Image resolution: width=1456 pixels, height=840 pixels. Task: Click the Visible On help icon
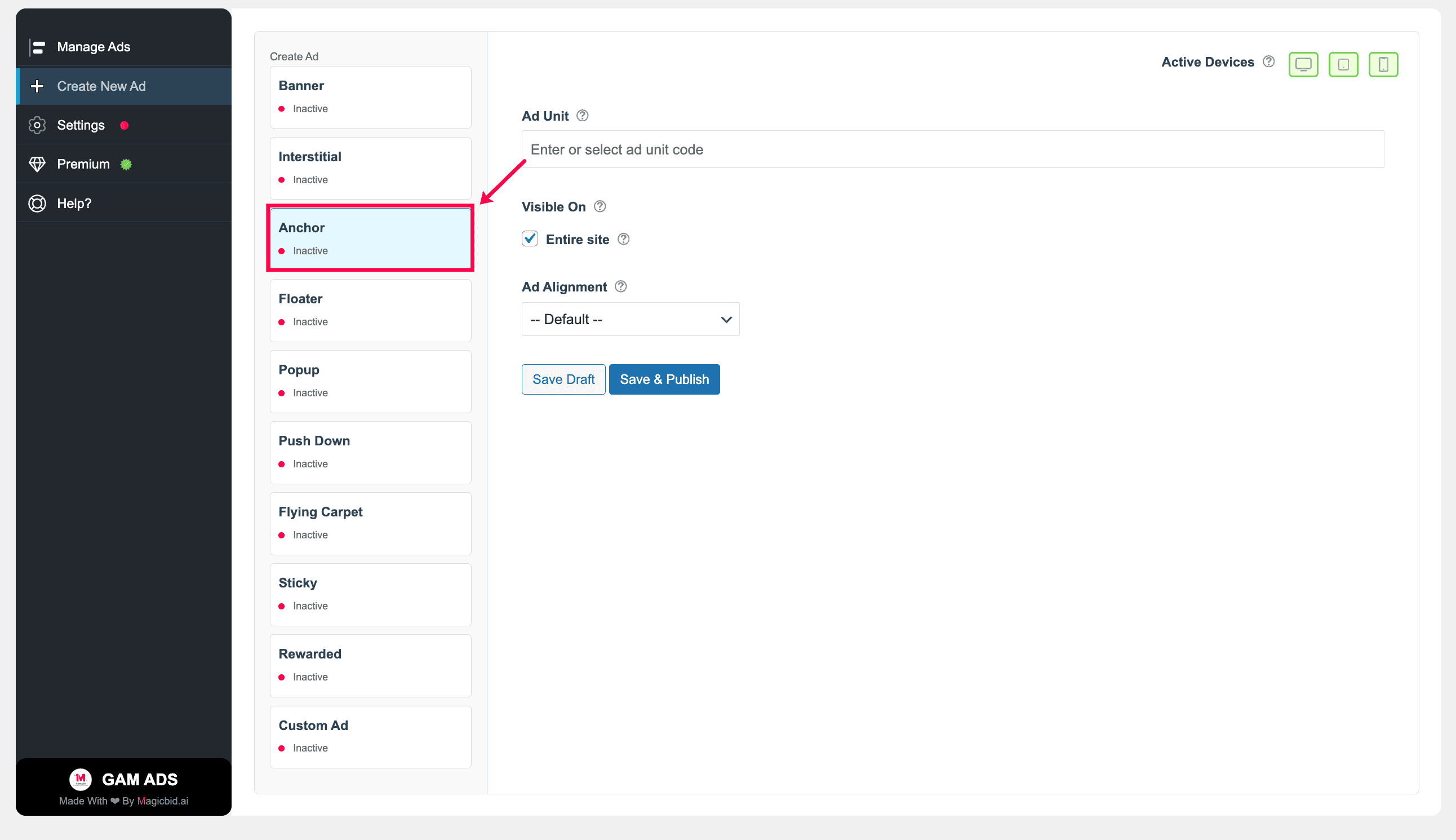(600, 206)
